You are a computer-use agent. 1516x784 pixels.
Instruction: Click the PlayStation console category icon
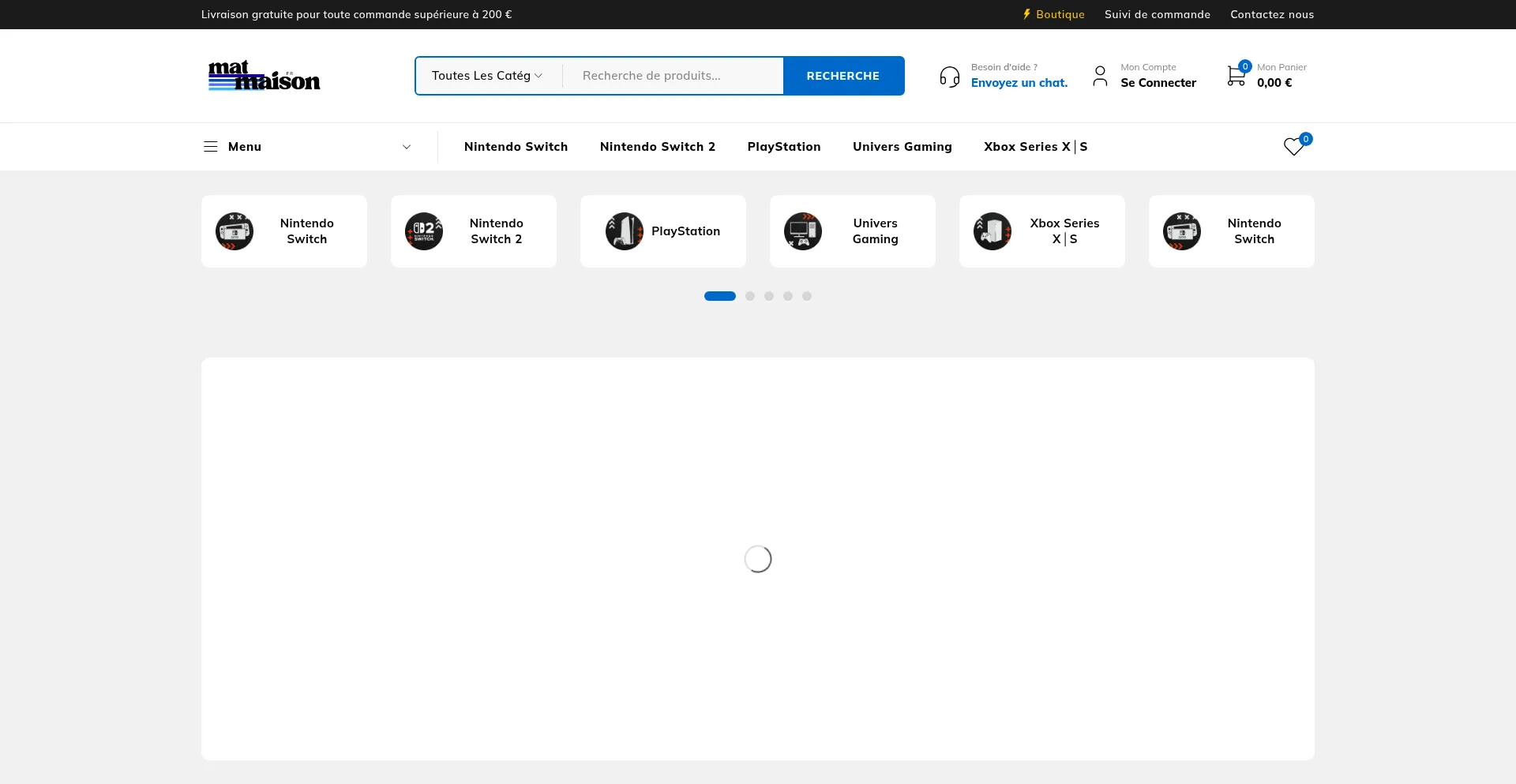tap(625, 231)
